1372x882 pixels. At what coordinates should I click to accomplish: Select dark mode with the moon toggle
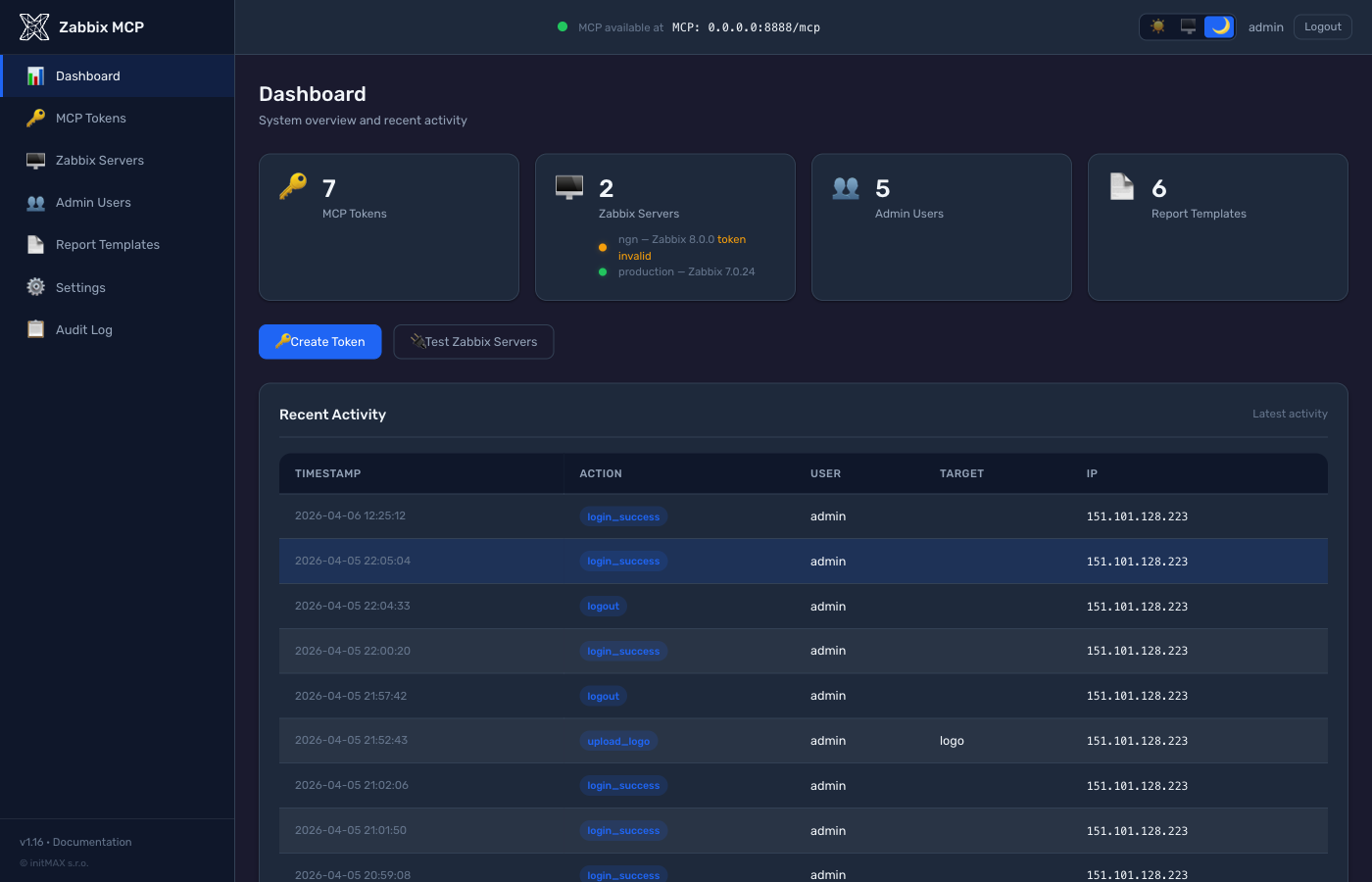(1219, 26)
